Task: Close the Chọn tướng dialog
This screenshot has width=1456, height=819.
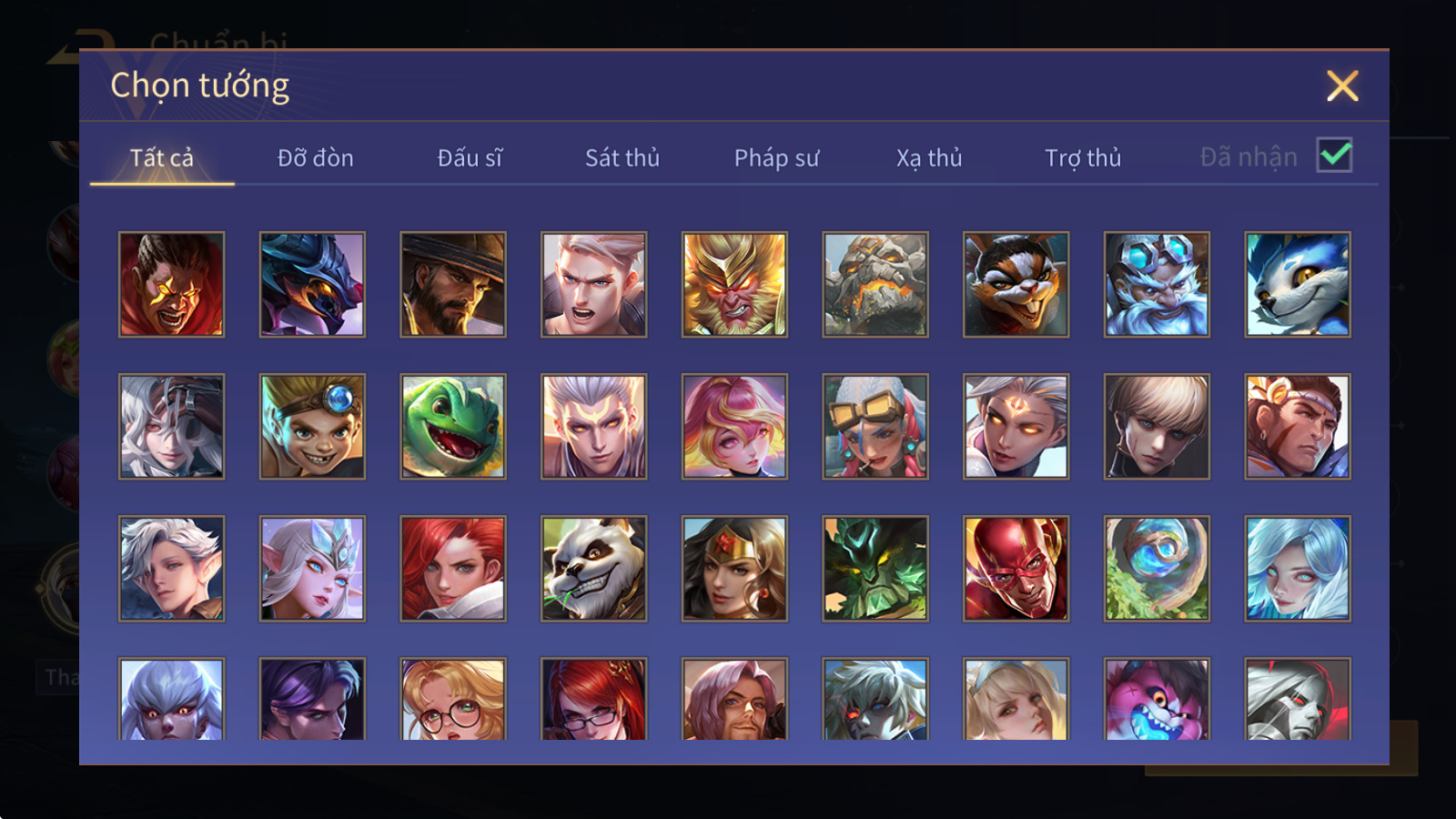Action: [1342, 86]
